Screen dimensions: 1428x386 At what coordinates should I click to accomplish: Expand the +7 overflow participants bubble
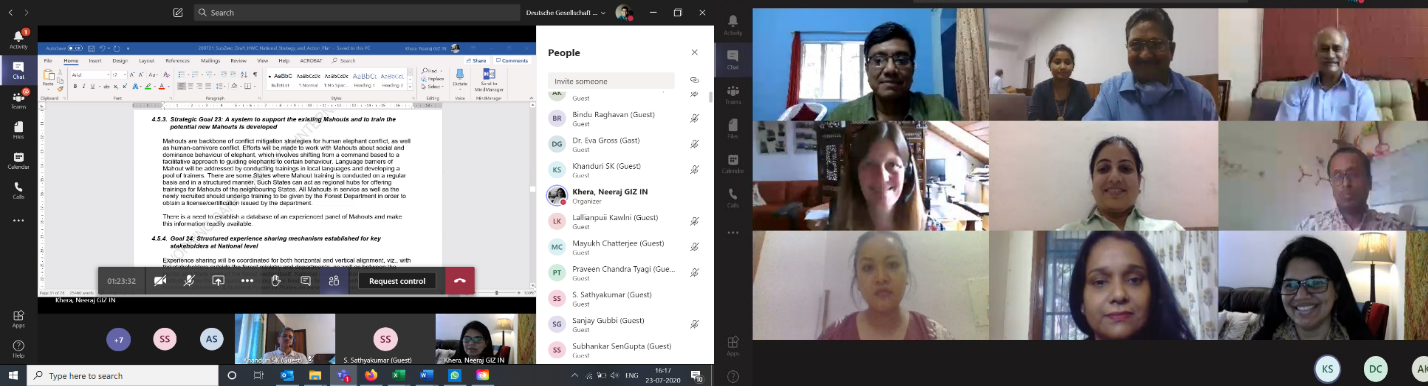pyautogui.click(x=119, y=340)
